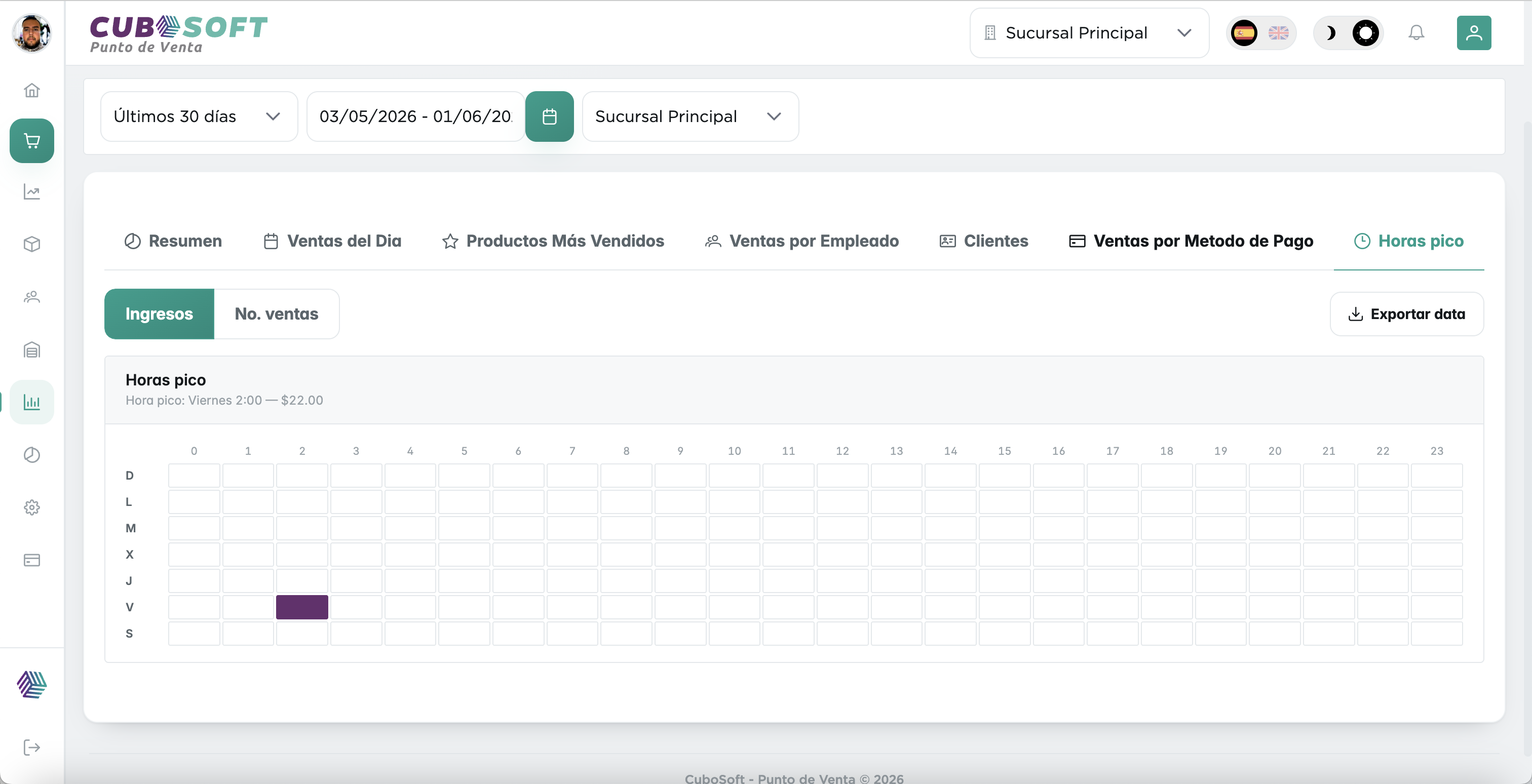This screenshot has width=1532, height=784.
Task: Switch to the Ventas por Empleado tab
Action: (801, 241)
